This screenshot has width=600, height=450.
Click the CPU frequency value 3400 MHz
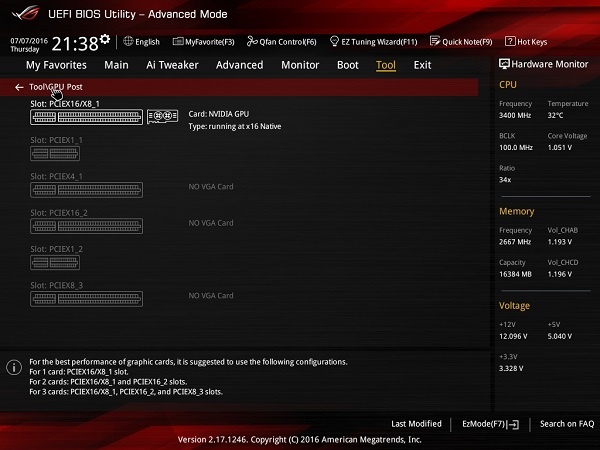515,115
